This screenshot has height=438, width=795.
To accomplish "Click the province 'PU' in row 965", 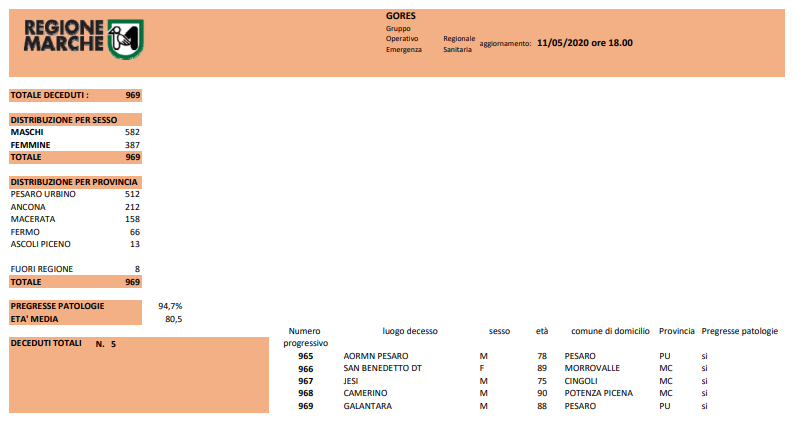I will (x=665, y=356).
